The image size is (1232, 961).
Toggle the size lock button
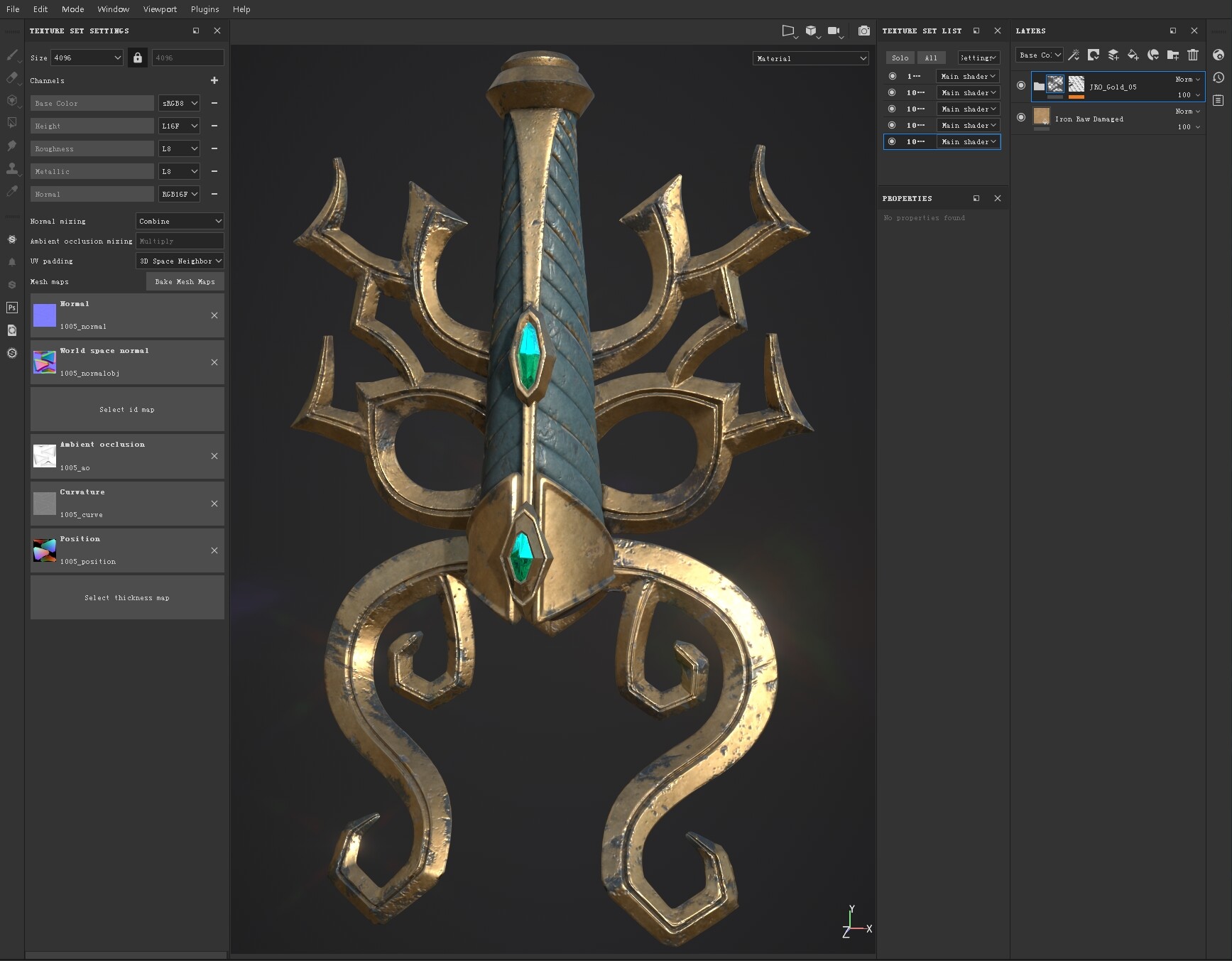click(x=138, y=58)
